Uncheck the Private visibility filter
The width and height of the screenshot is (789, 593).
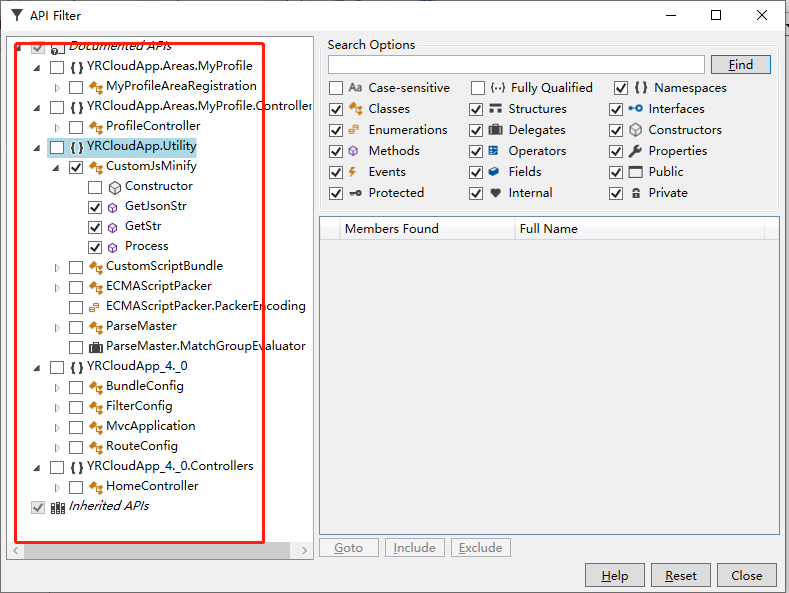pyautogui.click(x=617, y=193)
